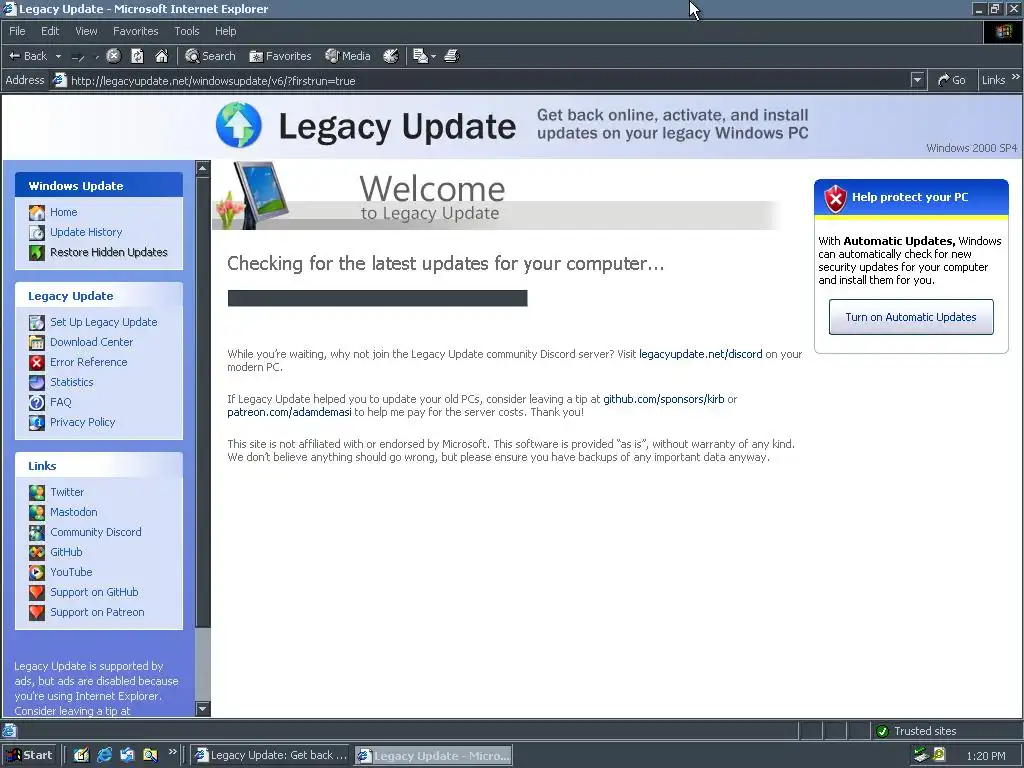The height and width of the screenshot is (768, 1024).
Task: Open the Help menu
Action: pos(225,31)
